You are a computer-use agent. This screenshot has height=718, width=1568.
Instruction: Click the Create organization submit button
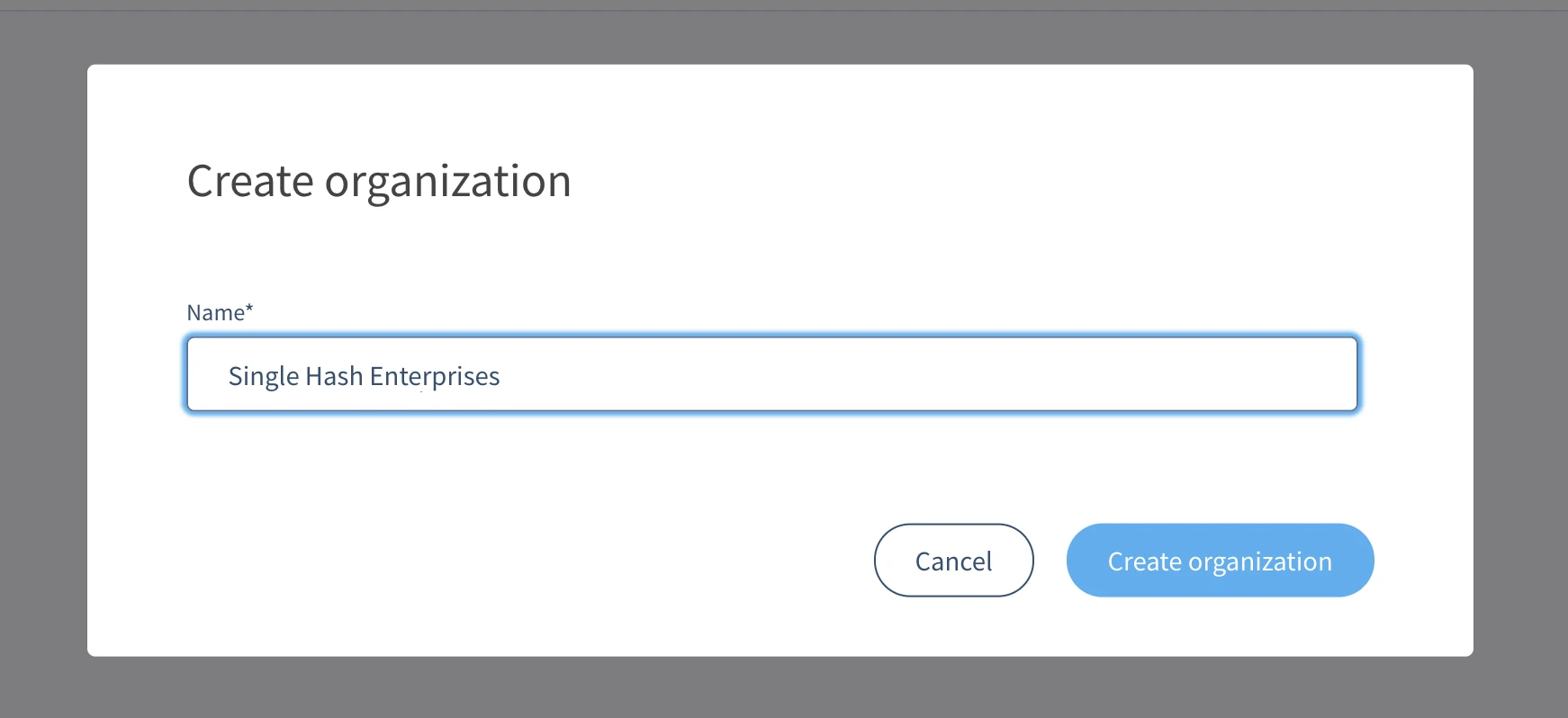pos(1220,560)
